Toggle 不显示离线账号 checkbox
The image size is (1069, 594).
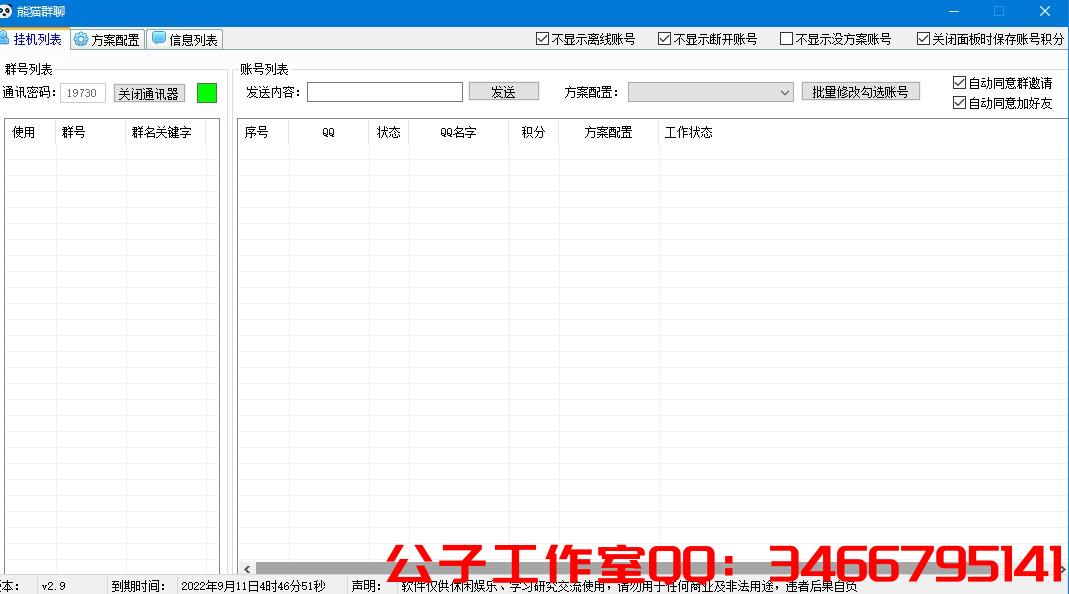pos(585,39)
